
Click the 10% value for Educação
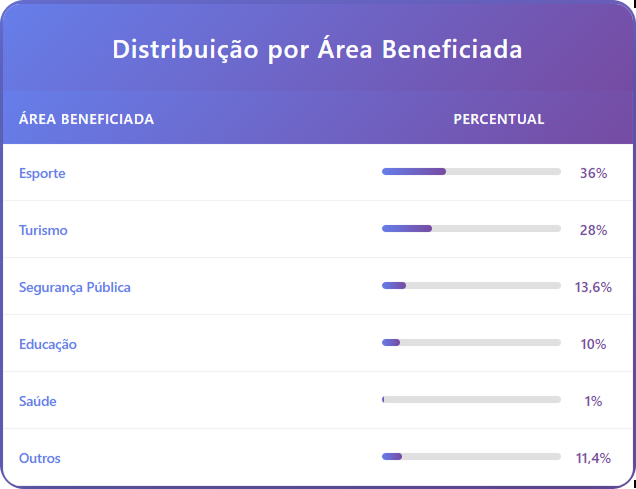593,344
